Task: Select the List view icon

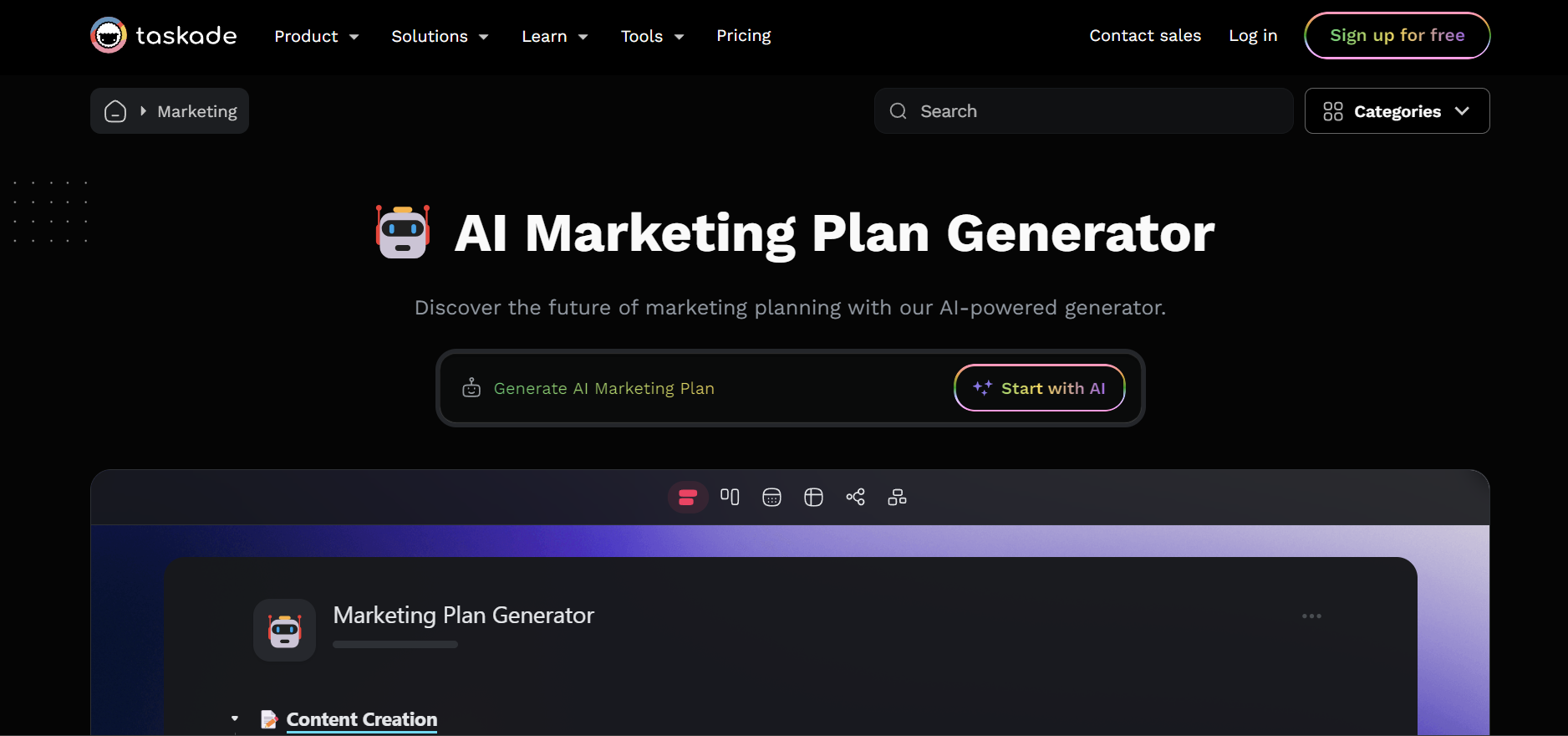Action: [688, 498]
